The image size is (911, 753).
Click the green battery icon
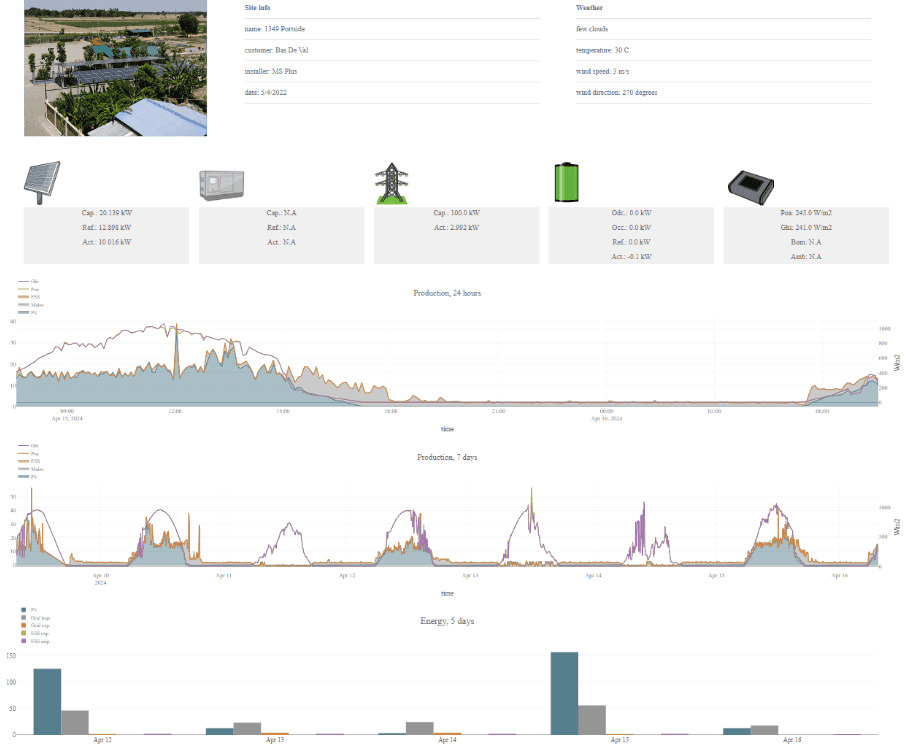tap(566, 182)
